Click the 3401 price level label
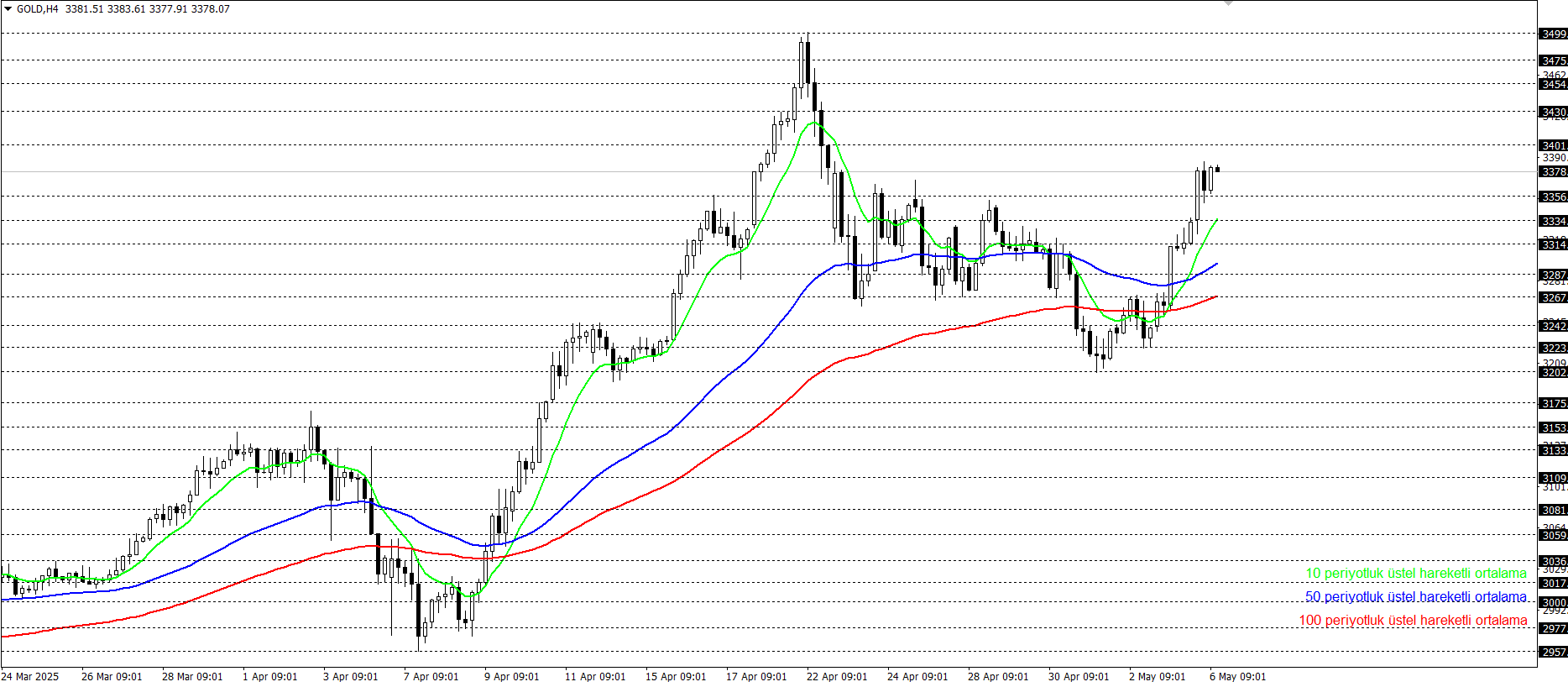 (x=1553, y=146)
